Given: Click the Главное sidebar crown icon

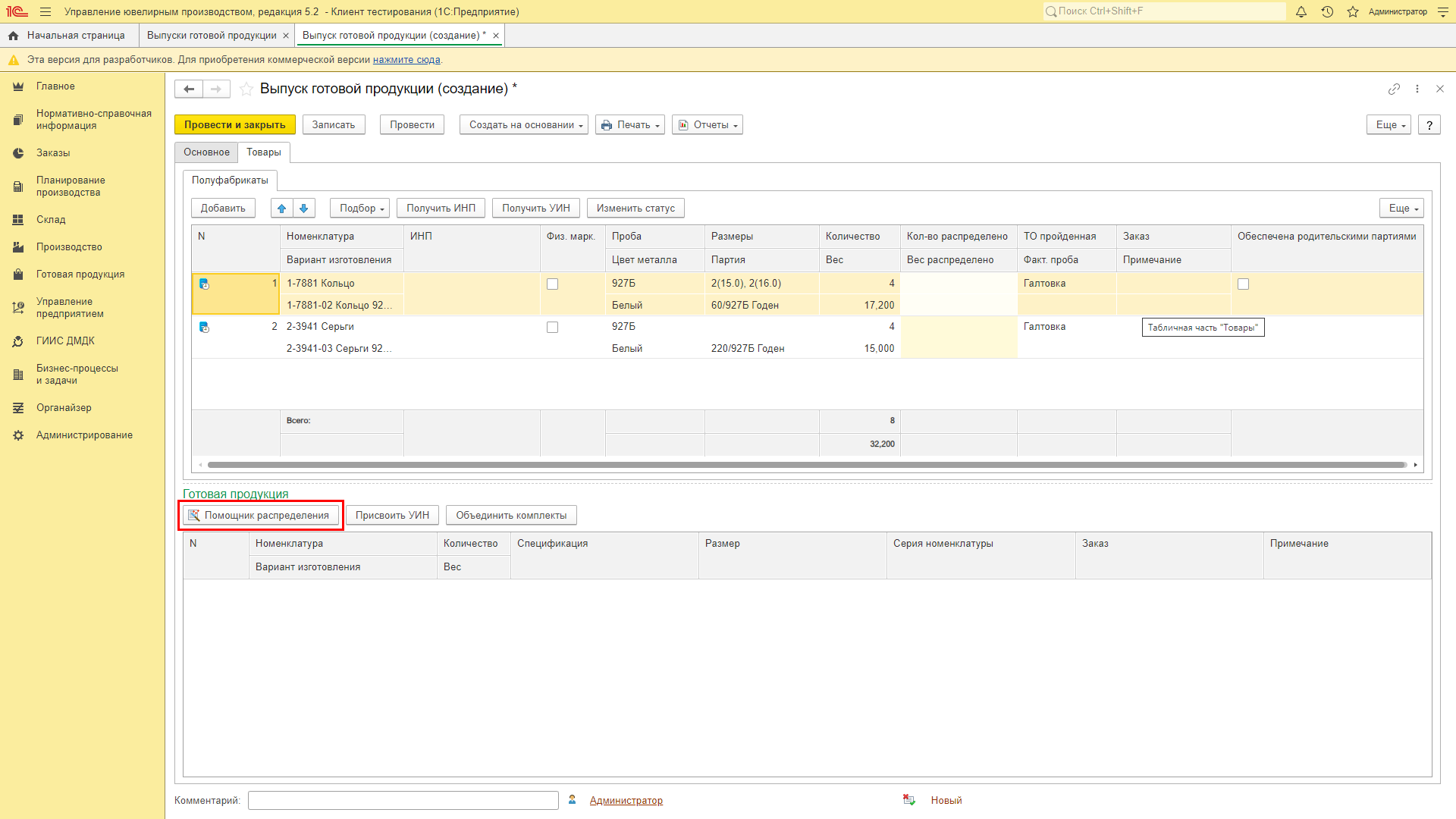Looking at the screenshot, I should 18,86.
